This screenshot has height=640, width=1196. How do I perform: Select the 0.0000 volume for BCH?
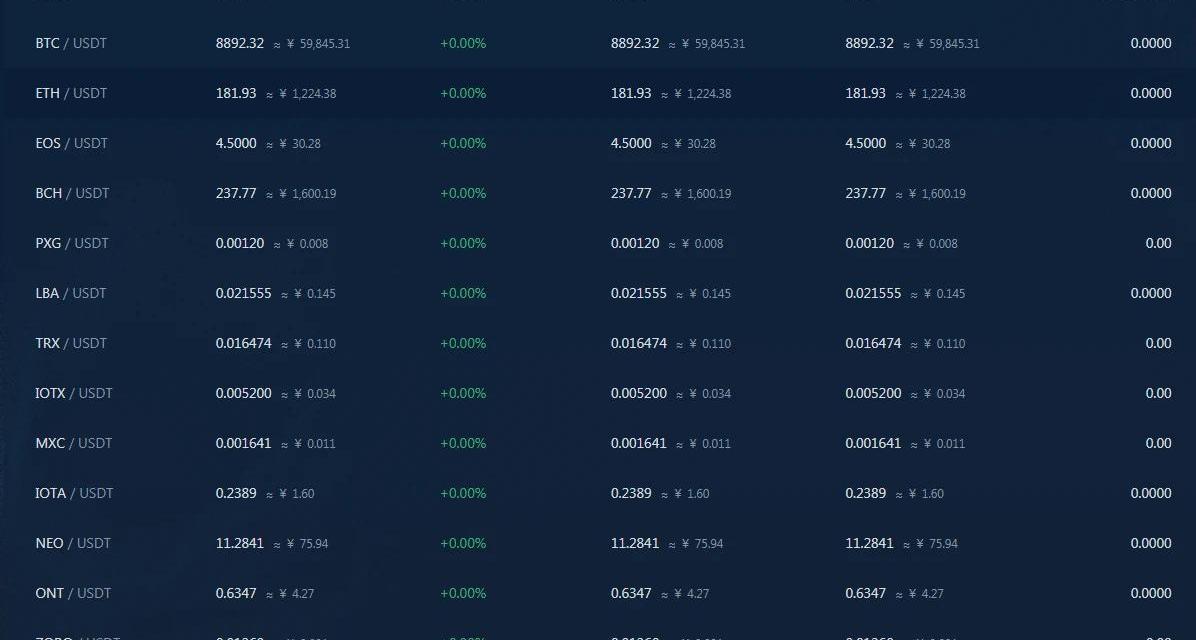1151,194
